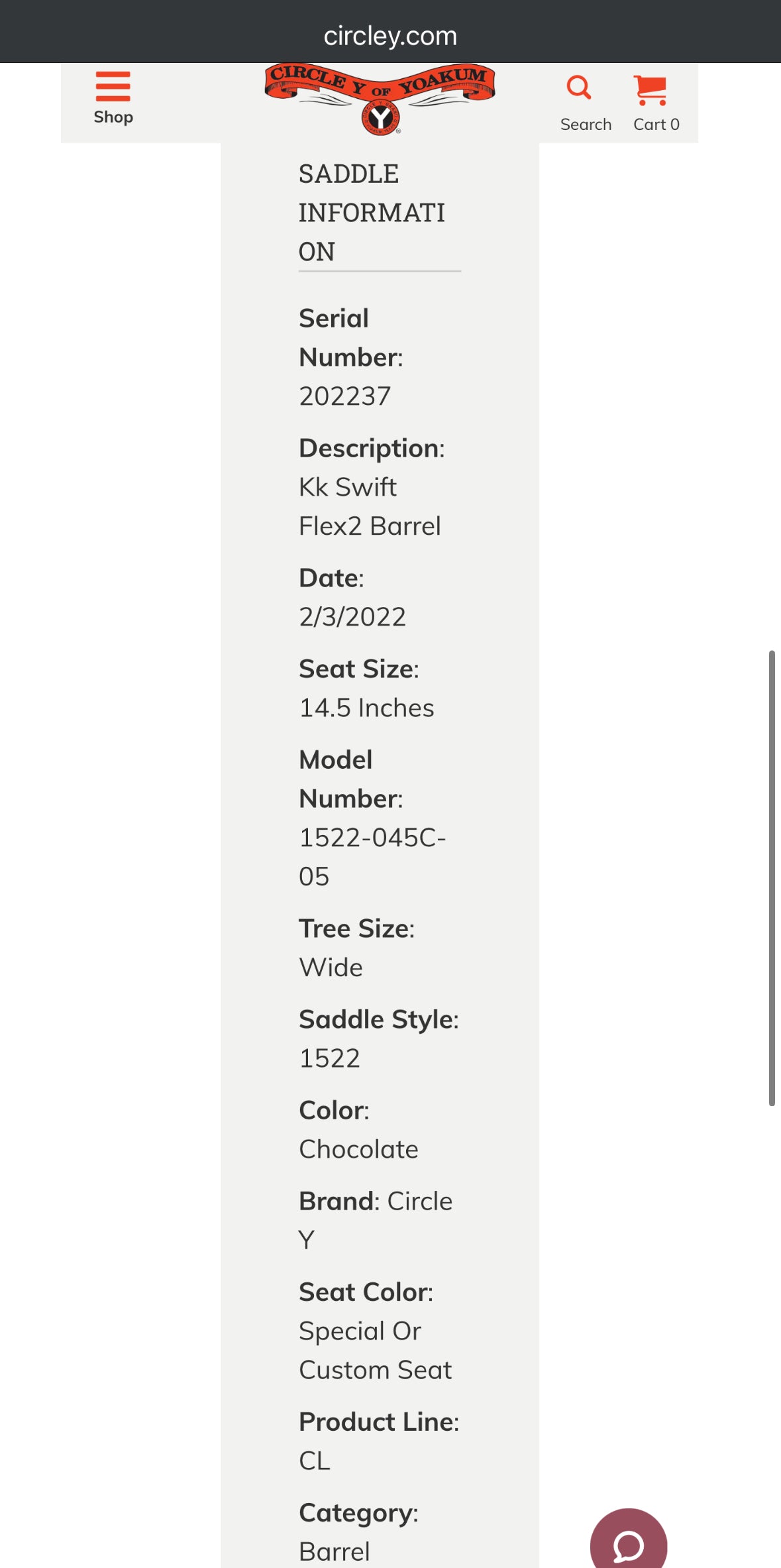Viewport: 781px width, 1568px height.
Task: Tap the Brand label
Action: [x=338, y=1202]
